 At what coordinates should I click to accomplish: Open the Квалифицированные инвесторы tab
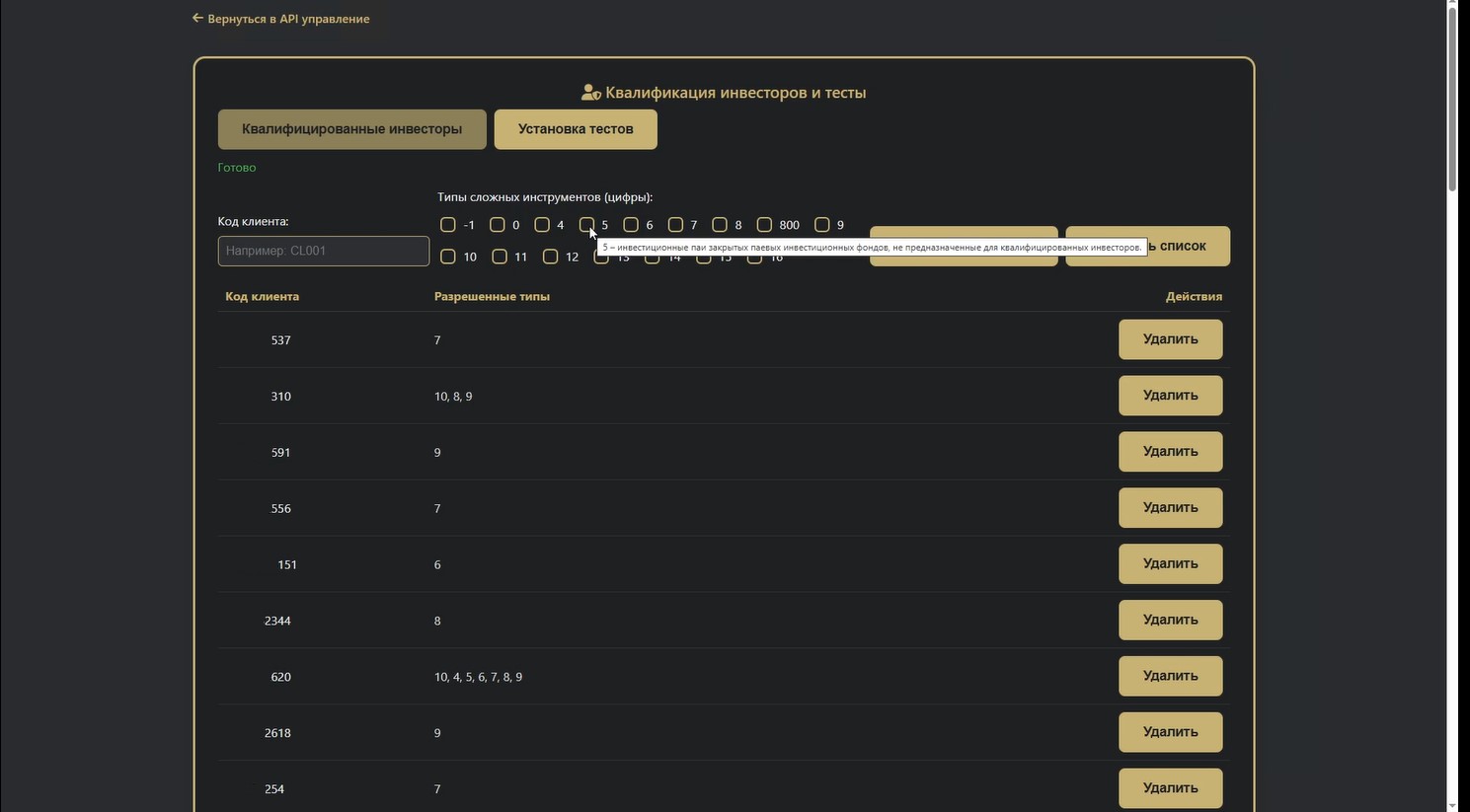351,129
